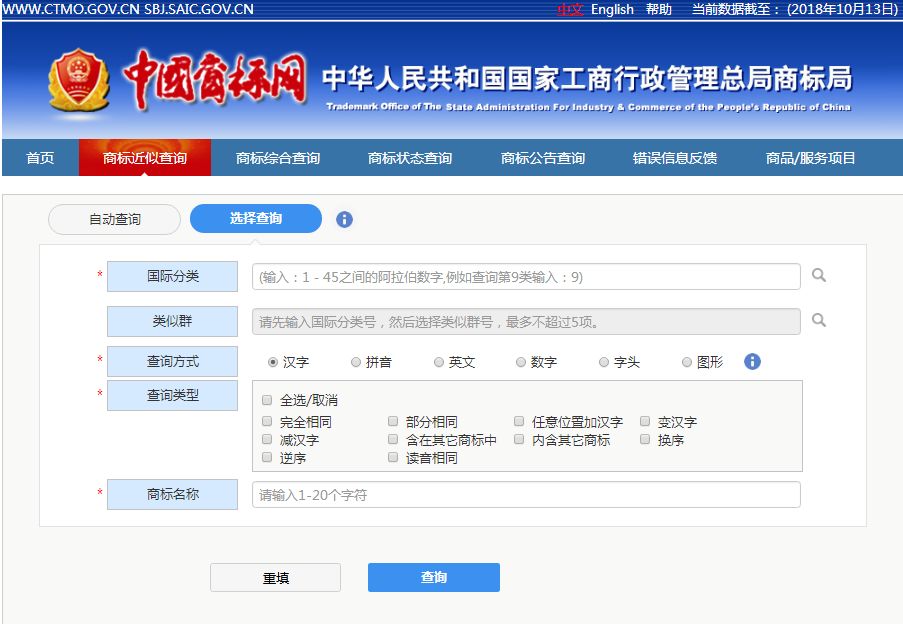Click the 中国商标网 calligraphy logo
Viewport: 903px width, 624px height.
[x=214, y=79]
